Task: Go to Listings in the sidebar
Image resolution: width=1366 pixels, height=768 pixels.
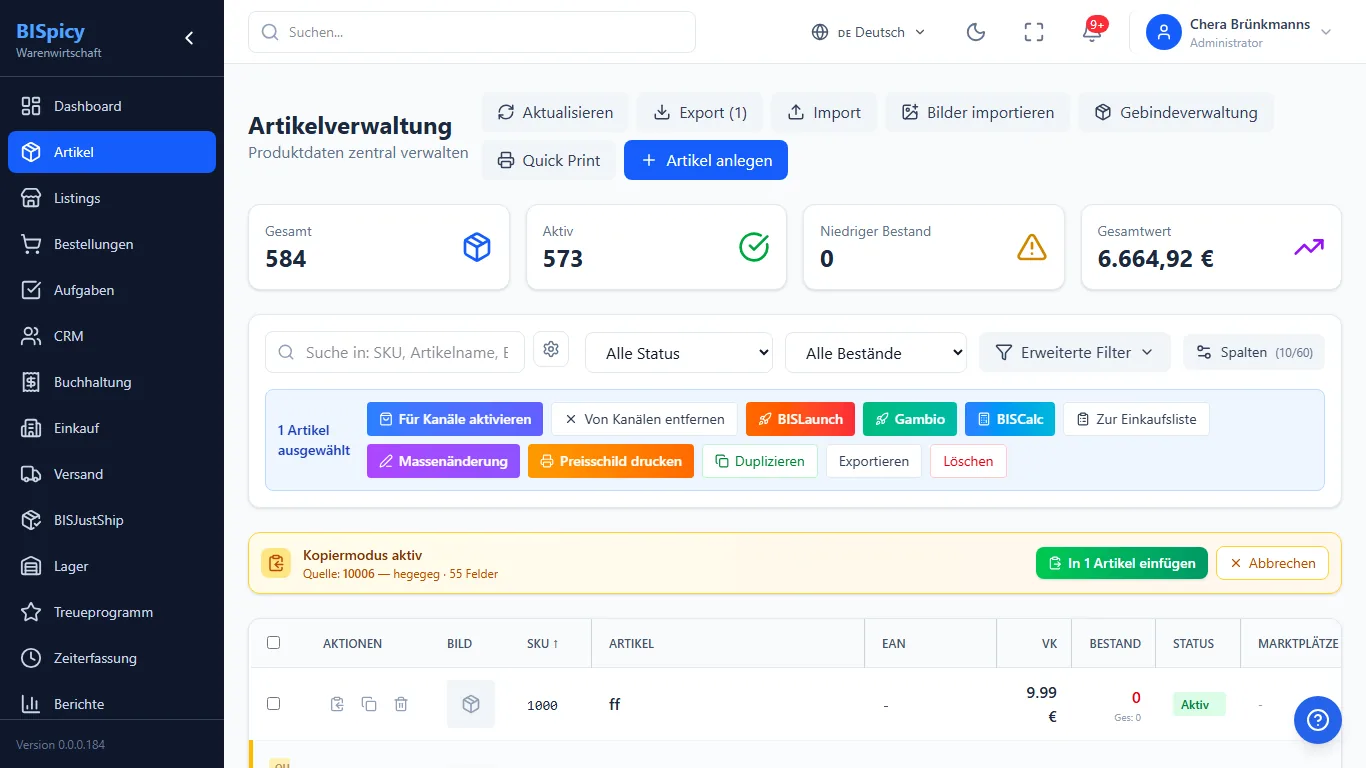Action: tap(112, 198)
